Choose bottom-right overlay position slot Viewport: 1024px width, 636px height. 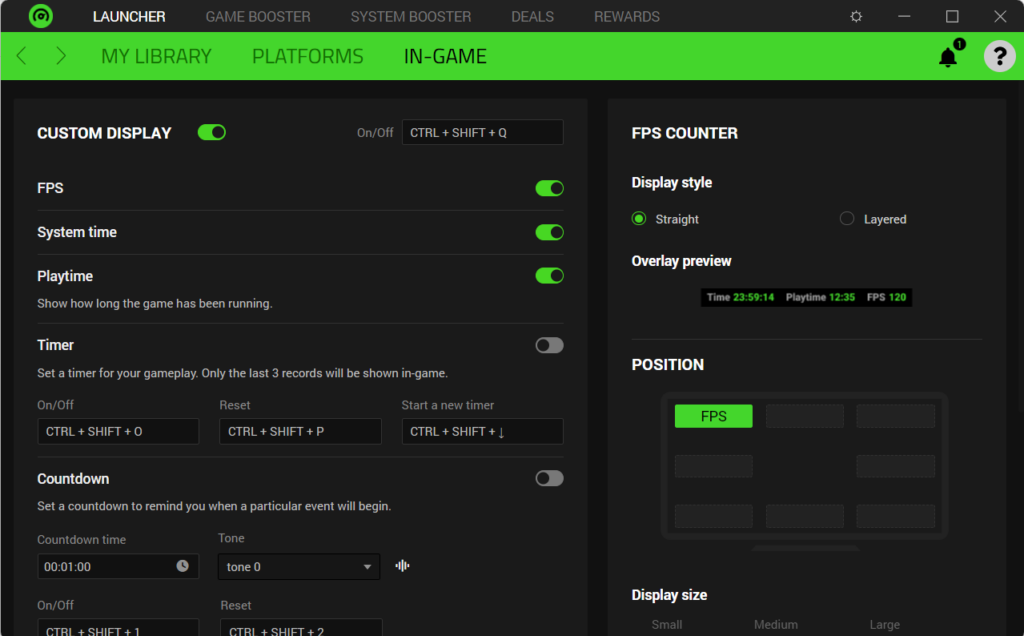click(895, 516)
